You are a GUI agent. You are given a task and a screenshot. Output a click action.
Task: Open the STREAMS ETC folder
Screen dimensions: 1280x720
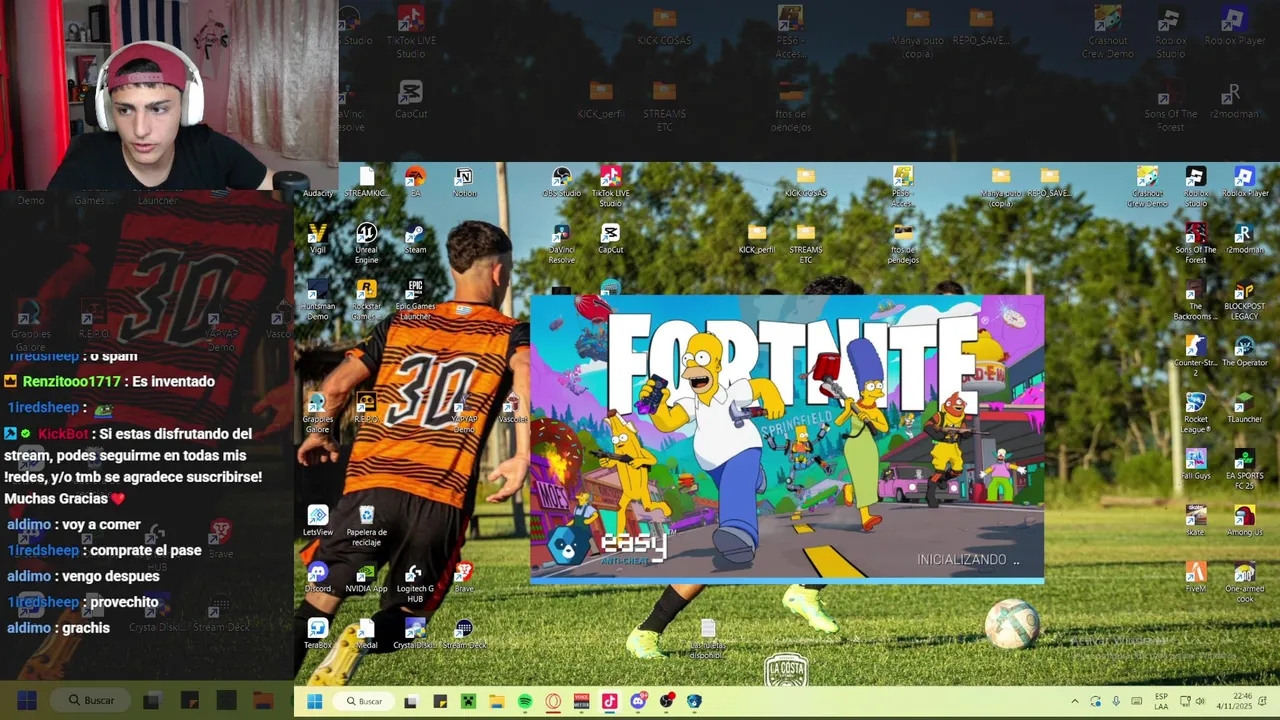point(806,243)
